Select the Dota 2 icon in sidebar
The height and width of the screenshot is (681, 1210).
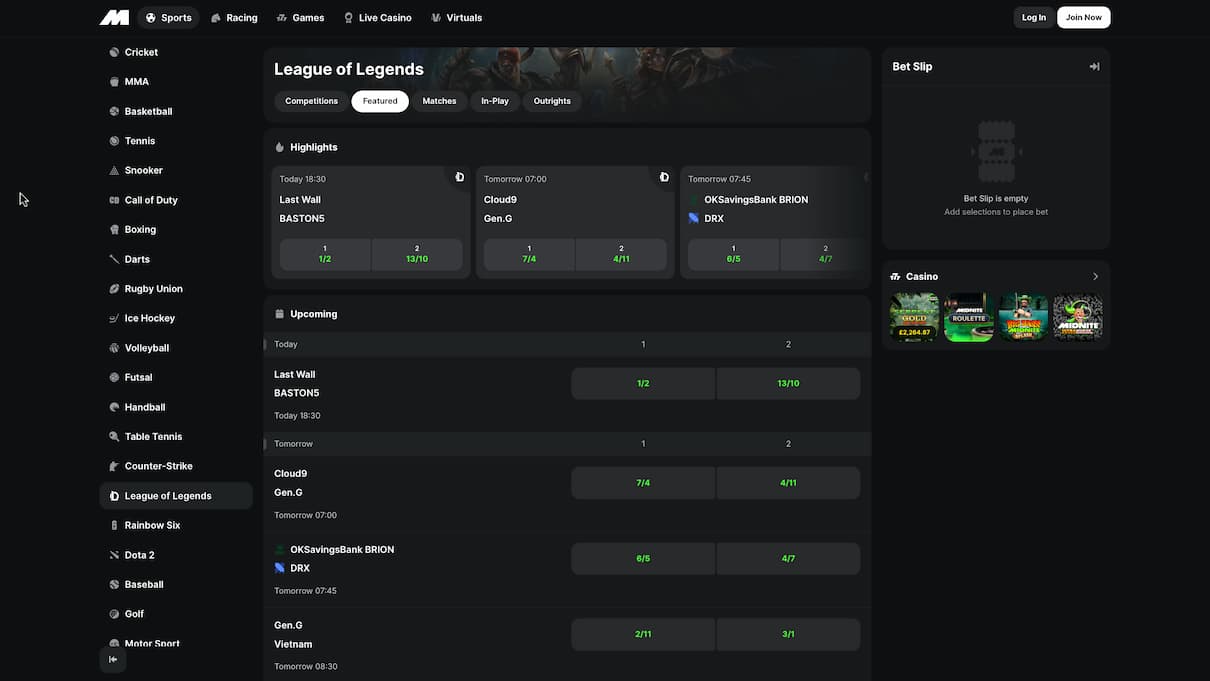(x=114, y=555)
